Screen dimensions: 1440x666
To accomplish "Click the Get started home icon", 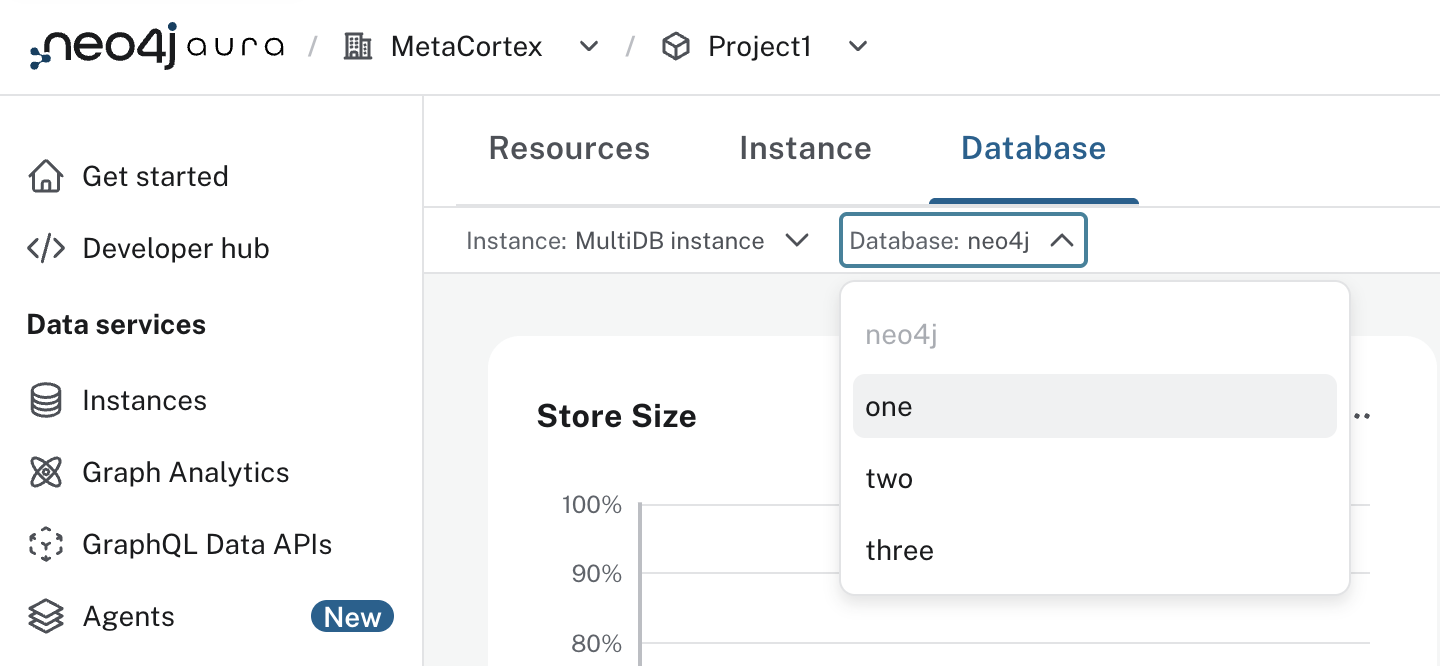I will 46,176.
